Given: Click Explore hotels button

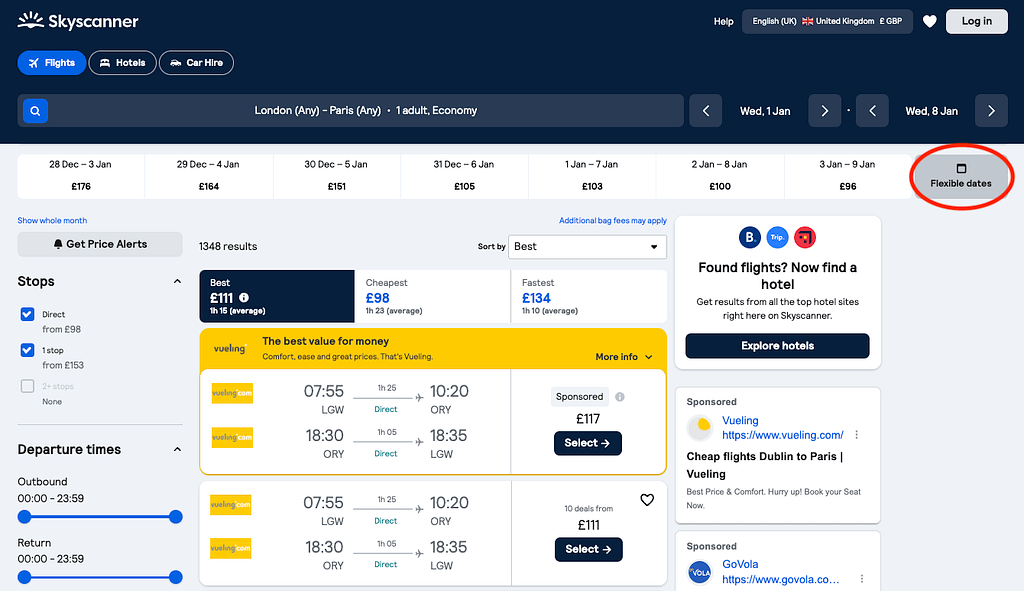Looking at the screenshot, I should 777,346.
